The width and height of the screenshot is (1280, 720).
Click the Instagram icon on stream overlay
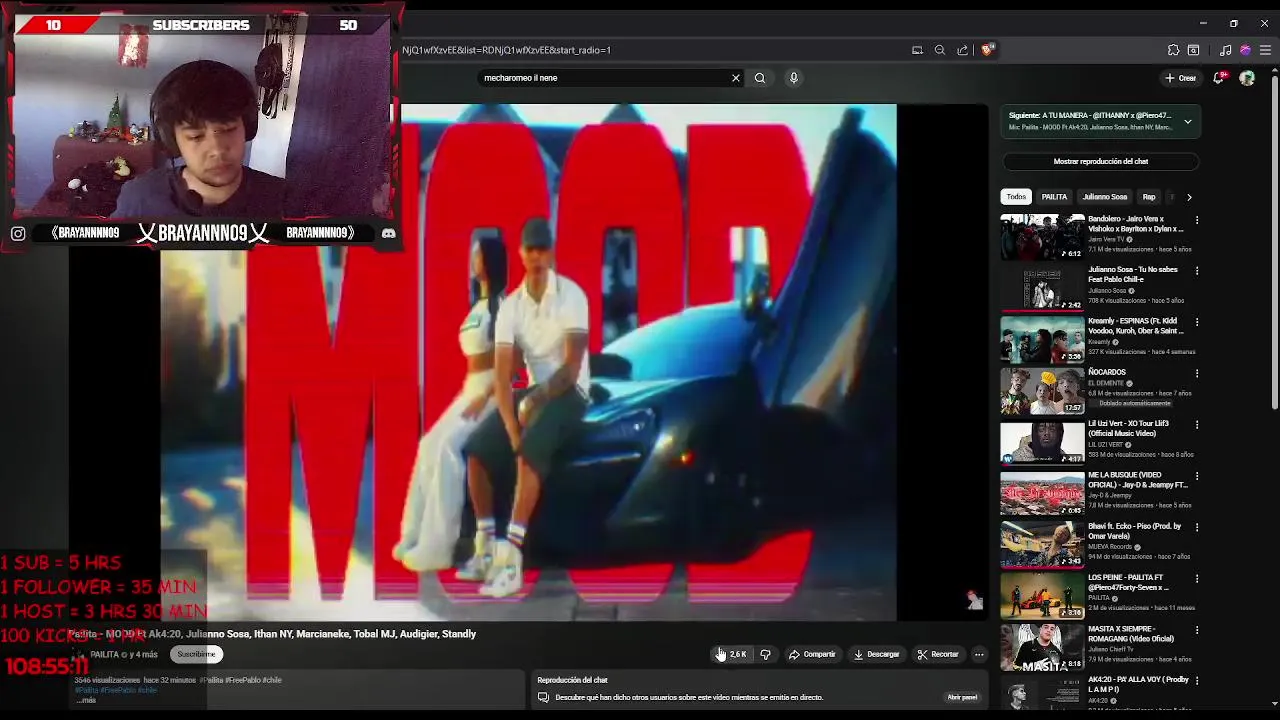pos(18,233)
